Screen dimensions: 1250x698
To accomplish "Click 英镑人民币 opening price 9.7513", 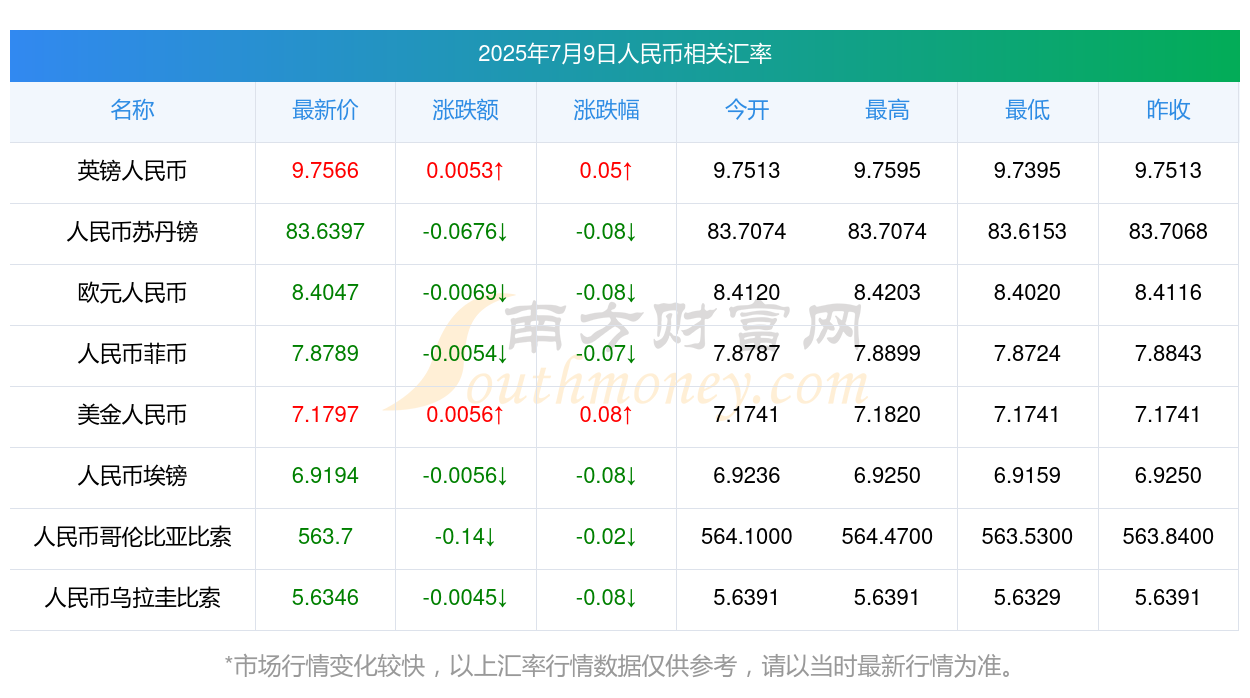I will click(x=747, y=171).
